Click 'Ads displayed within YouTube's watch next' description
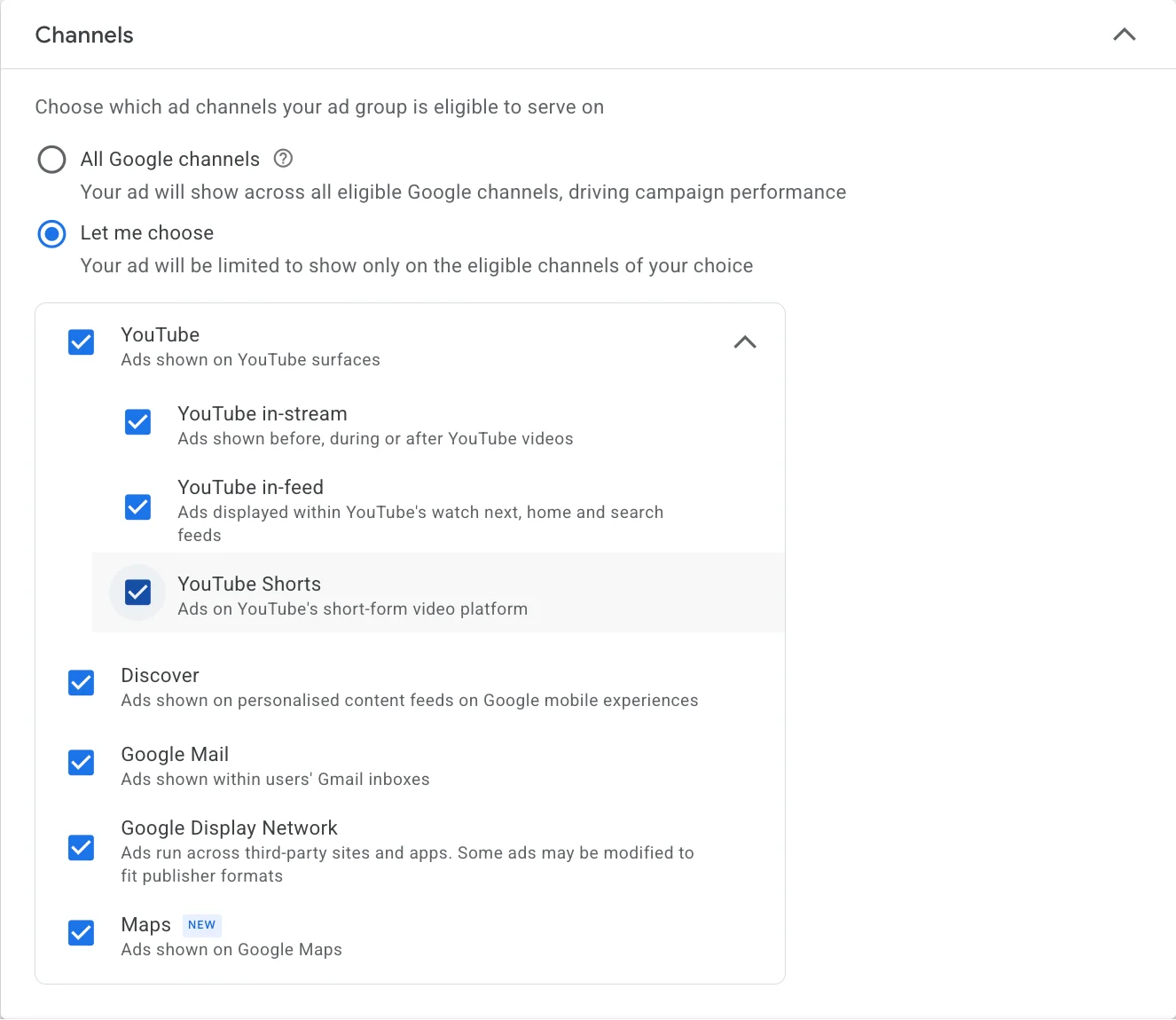This screenshot has width=1176, height=1020. [420, 524]
